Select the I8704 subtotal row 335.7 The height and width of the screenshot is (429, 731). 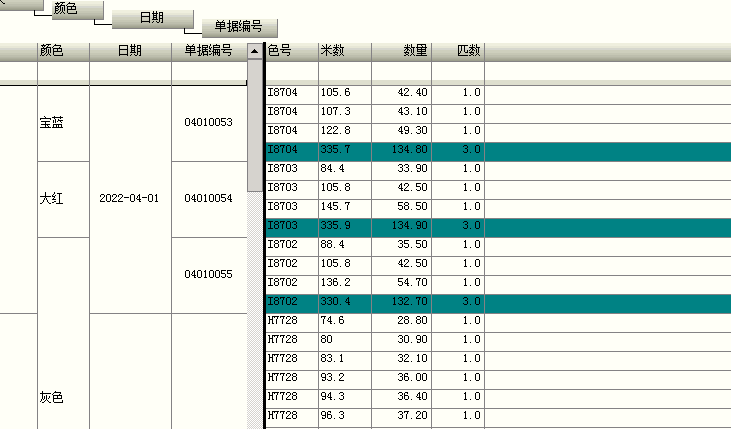pyautogui.click(x=498, y=150)
